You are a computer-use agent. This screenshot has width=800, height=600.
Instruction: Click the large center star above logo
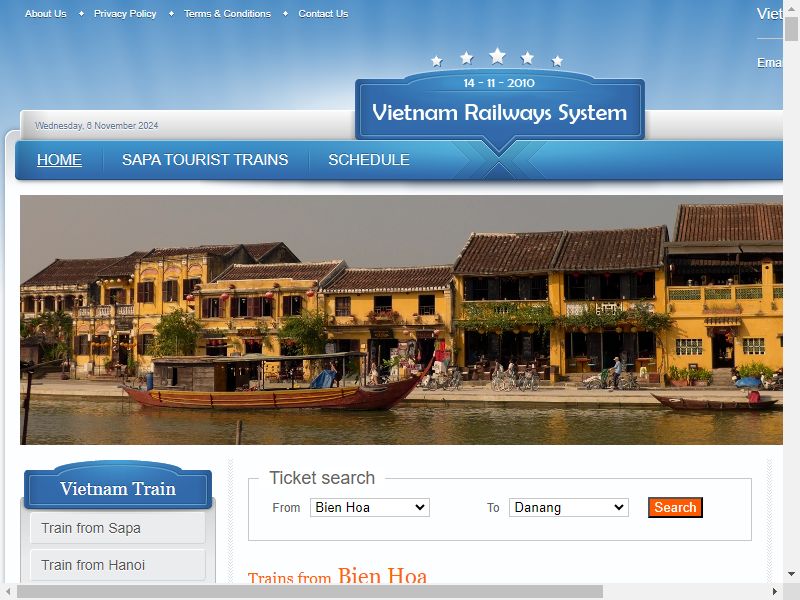pyautogui.click(x=497, y=56)
